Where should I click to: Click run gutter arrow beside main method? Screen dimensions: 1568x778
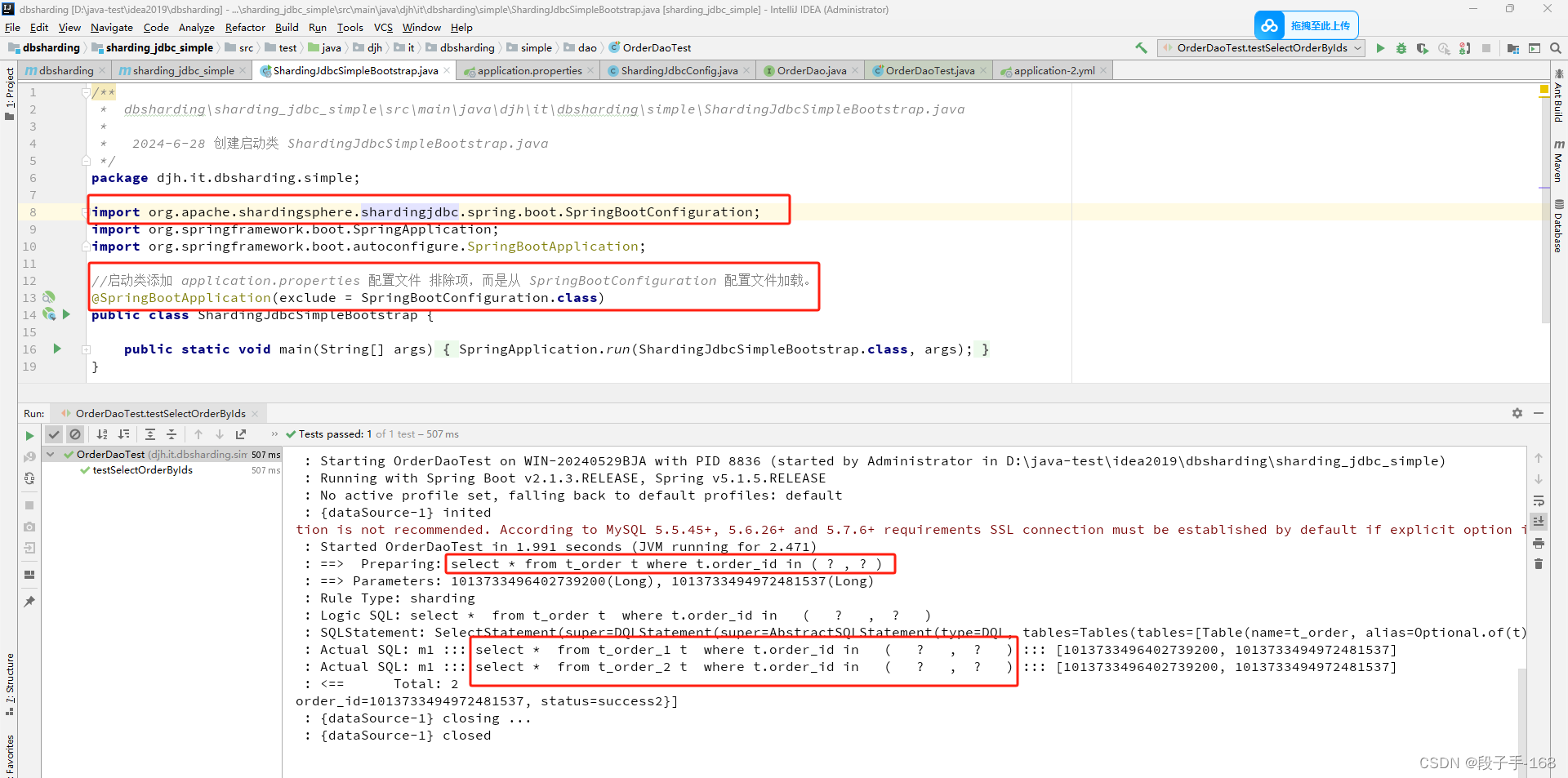[57, 349]
